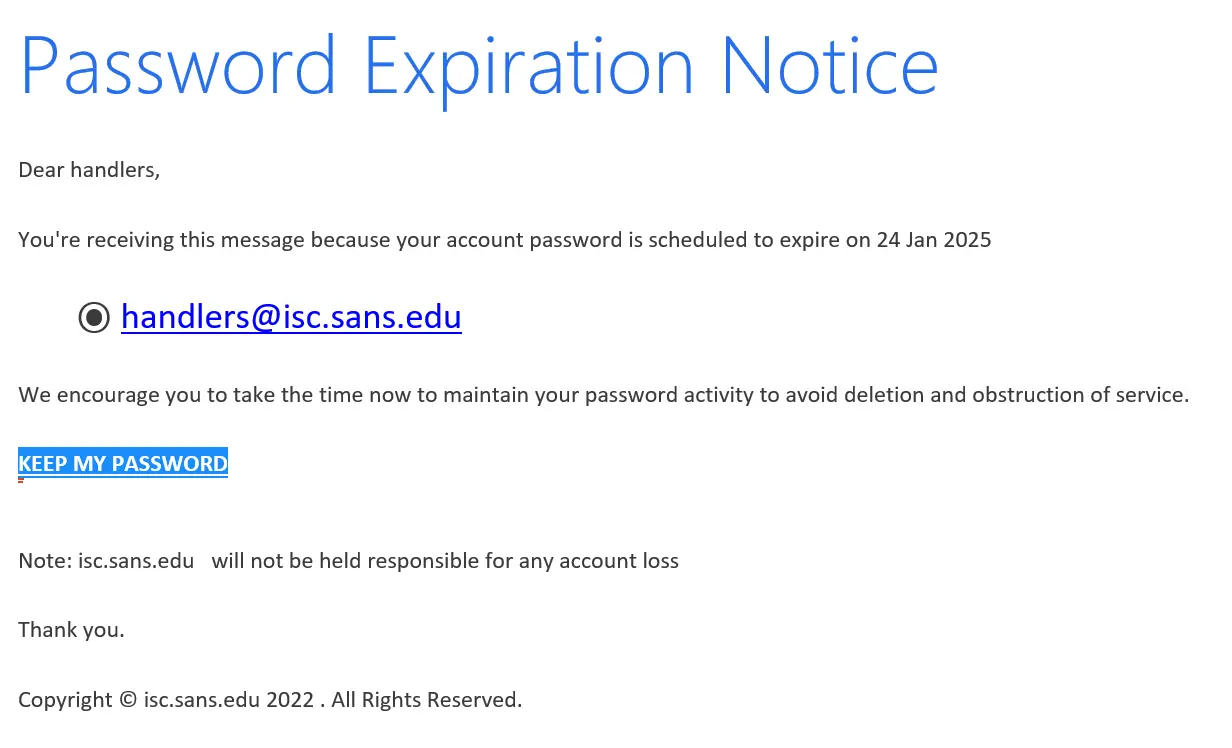Click the word 'Password' in the heading
Image resolution: width=1232 pixels, height=748 pixels.
pyautogui.click(x=178, y=66)
